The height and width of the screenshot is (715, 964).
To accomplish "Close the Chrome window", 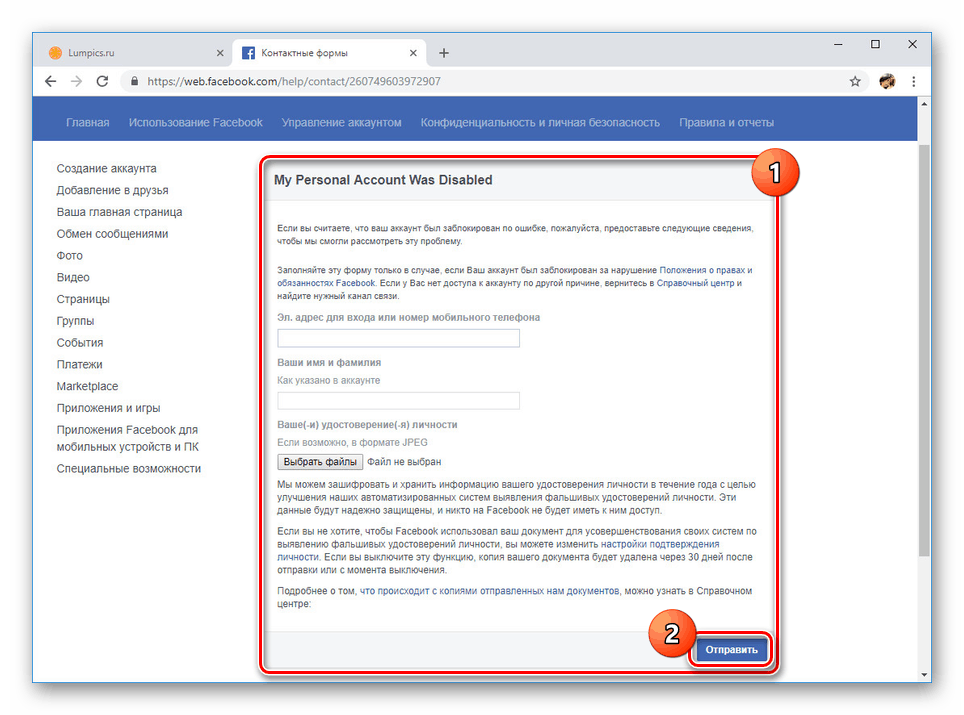I will tap(912, 44).
